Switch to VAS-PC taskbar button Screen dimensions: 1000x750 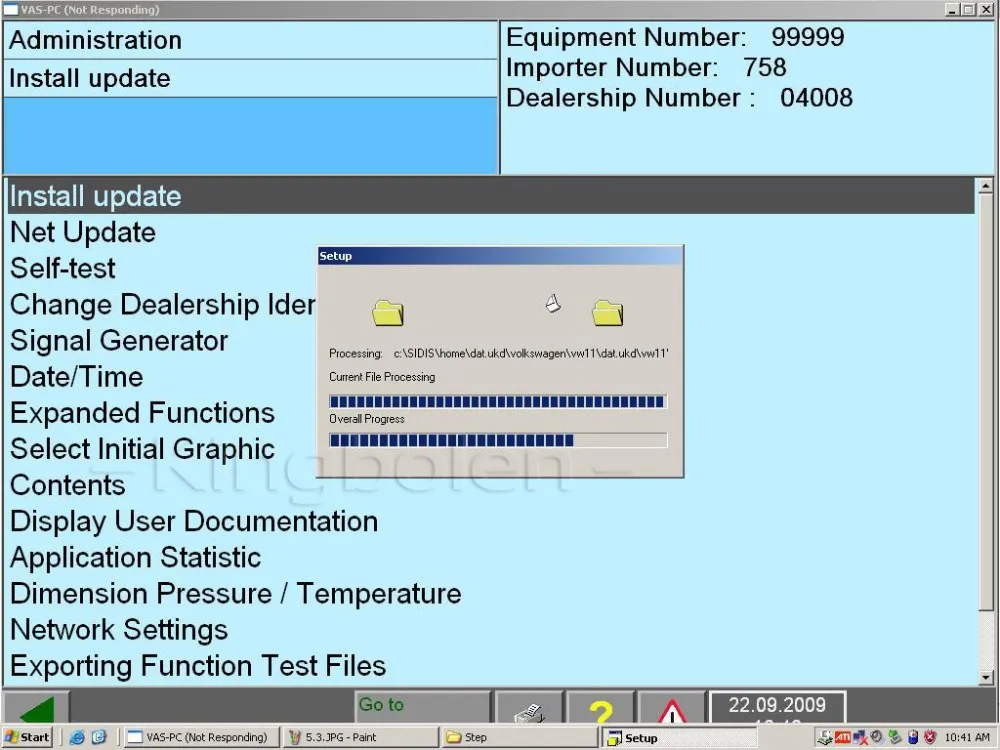(200, 737)
